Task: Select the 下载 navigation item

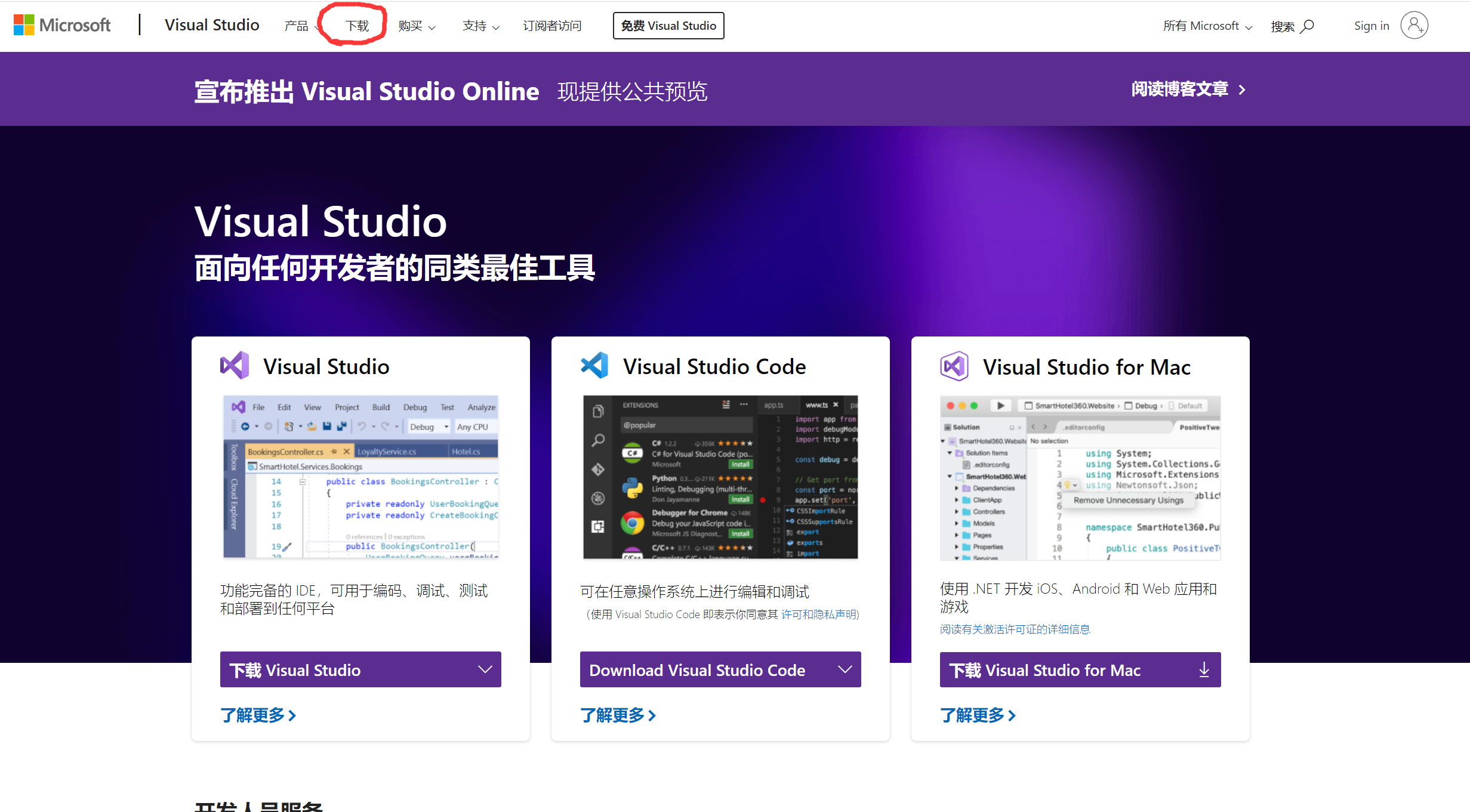Action: [357, 26]
